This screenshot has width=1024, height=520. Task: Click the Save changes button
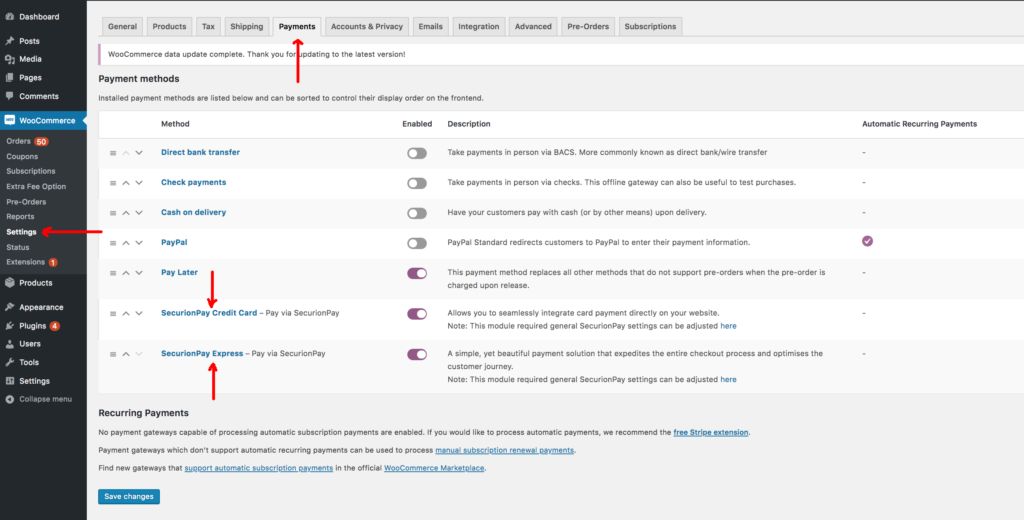pos(129,496)
